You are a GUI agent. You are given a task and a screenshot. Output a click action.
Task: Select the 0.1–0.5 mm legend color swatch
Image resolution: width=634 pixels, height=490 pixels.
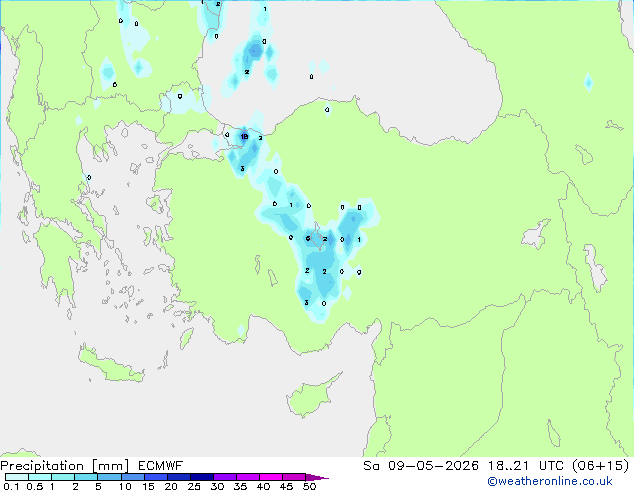point(17,477)
